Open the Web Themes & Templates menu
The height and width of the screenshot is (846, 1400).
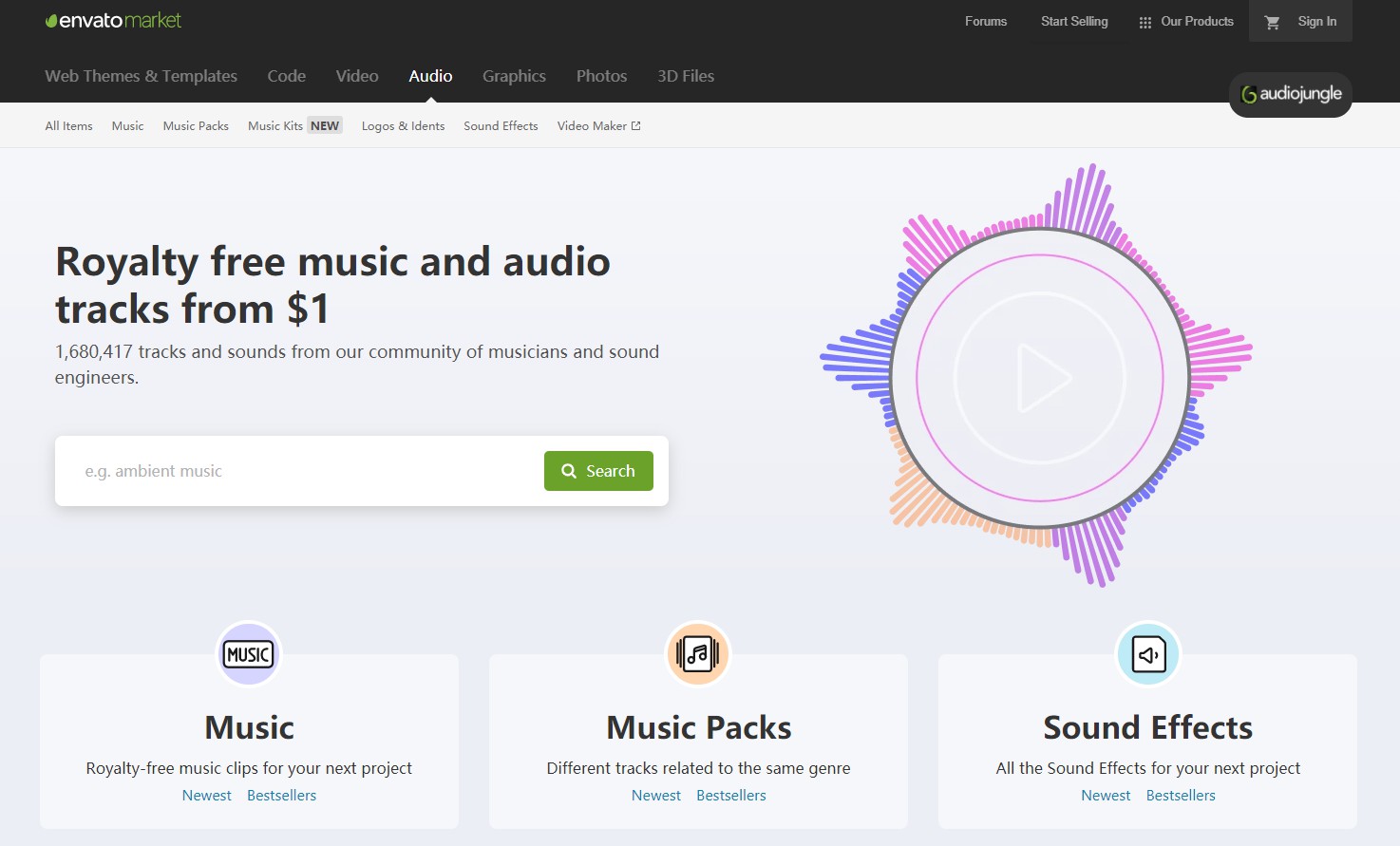tap(141, 76)
